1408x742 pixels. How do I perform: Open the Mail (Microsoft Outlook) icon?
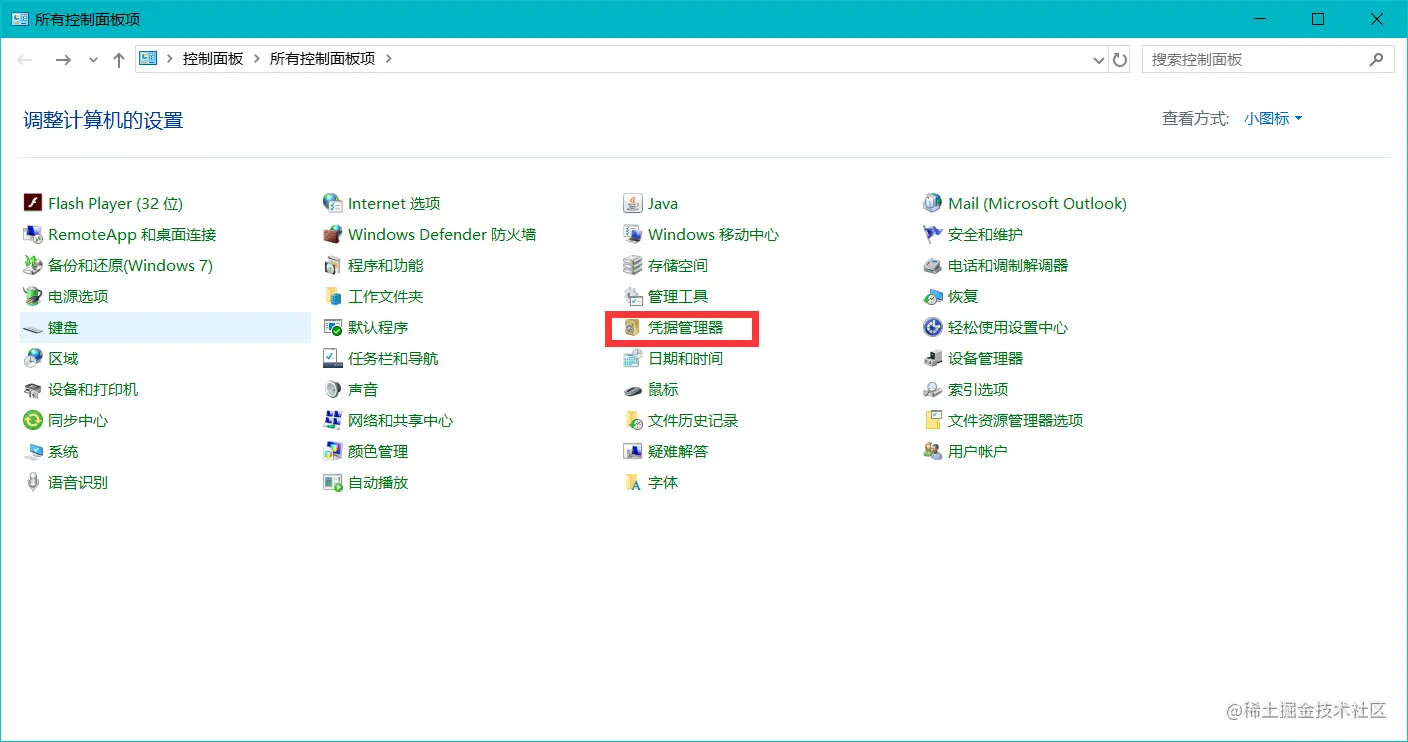pos(932,203)
